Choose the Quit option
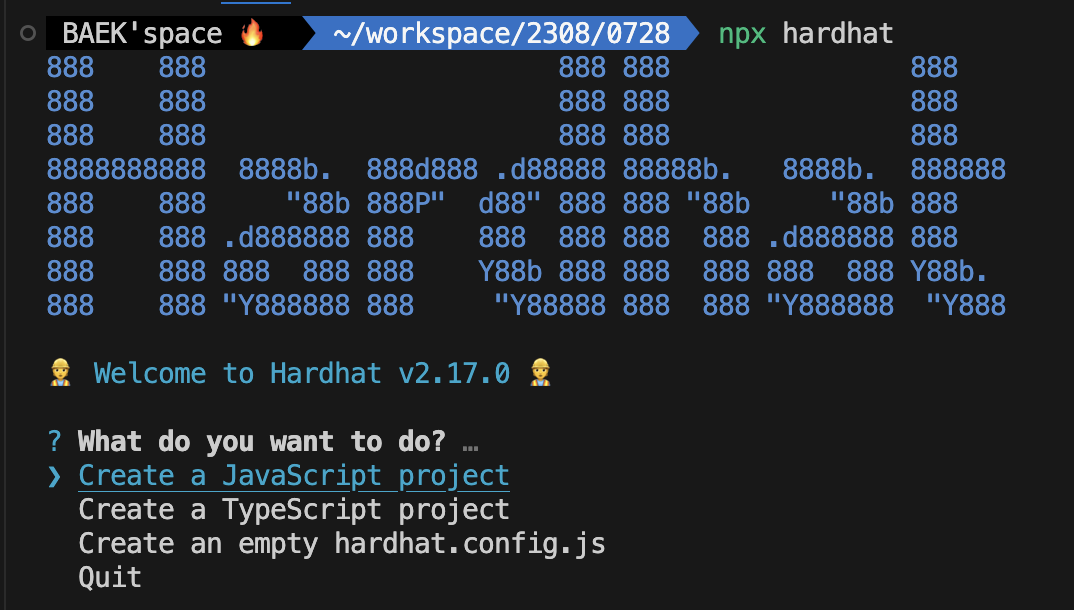Screen dimensions: 1074x610 pyautogui.click(x=110, y=577)
